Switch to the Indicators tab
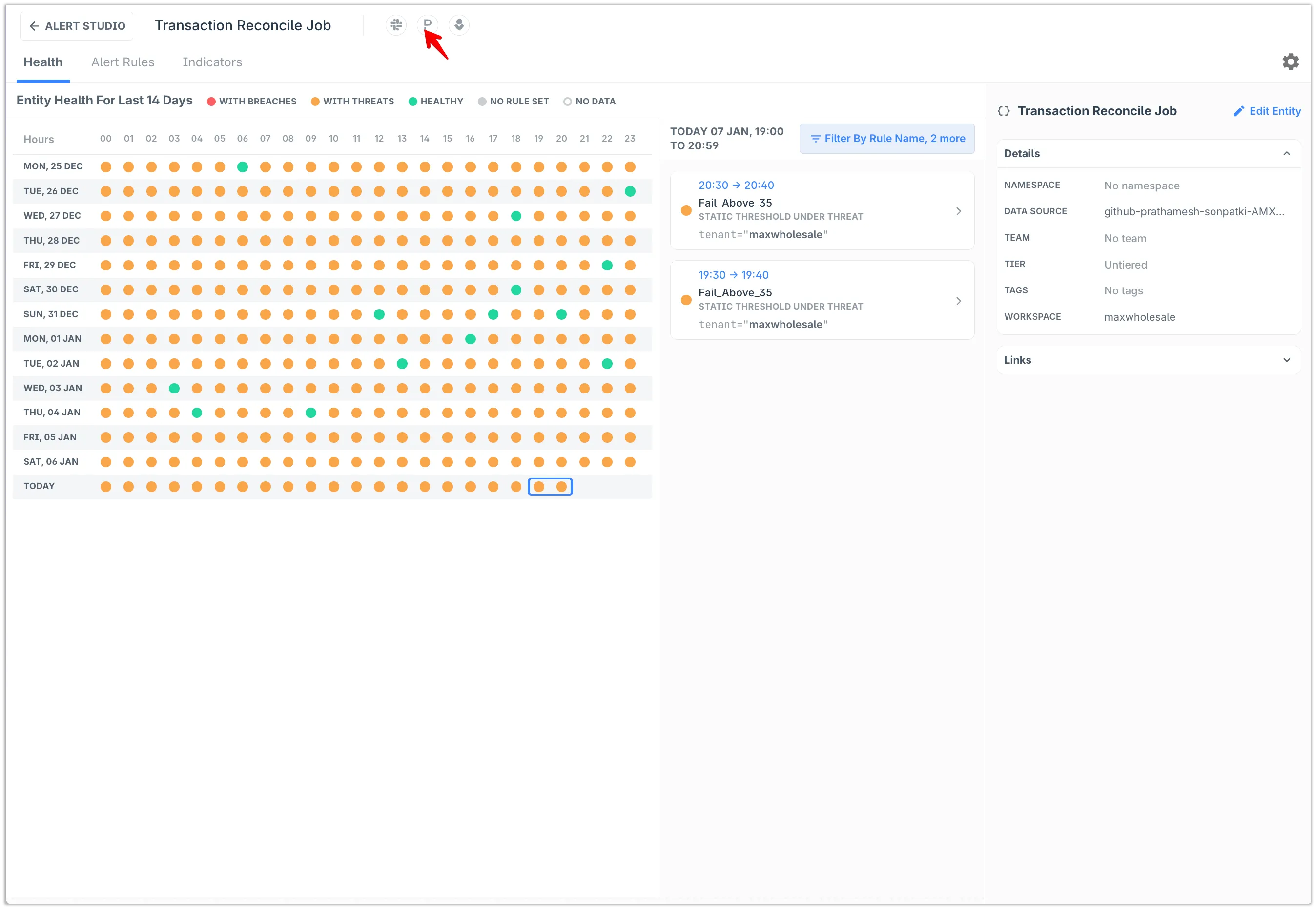Screen dimensions: 1316x909 click(x=212, y=62)
